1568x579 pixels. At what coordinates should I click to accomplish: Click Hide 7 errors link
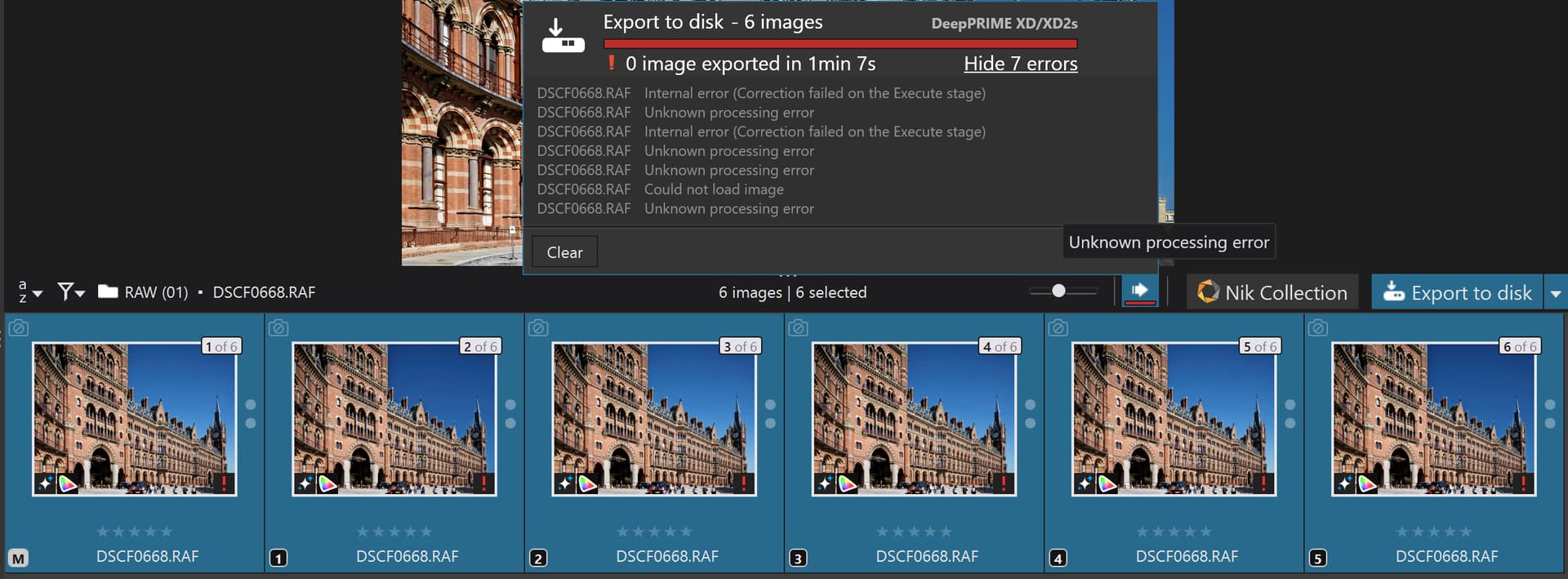coord(1020,64)
